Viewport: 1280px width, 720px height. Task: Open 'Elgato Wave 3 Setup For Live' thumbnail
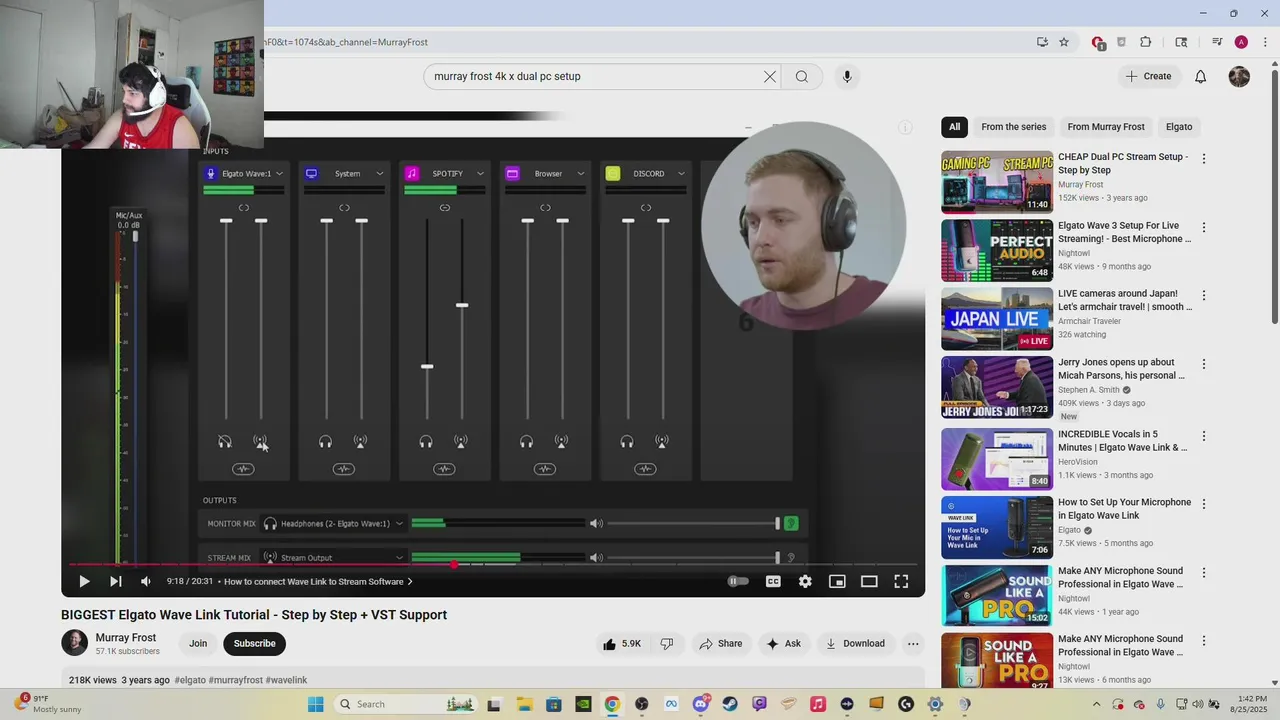coord(997,250)
